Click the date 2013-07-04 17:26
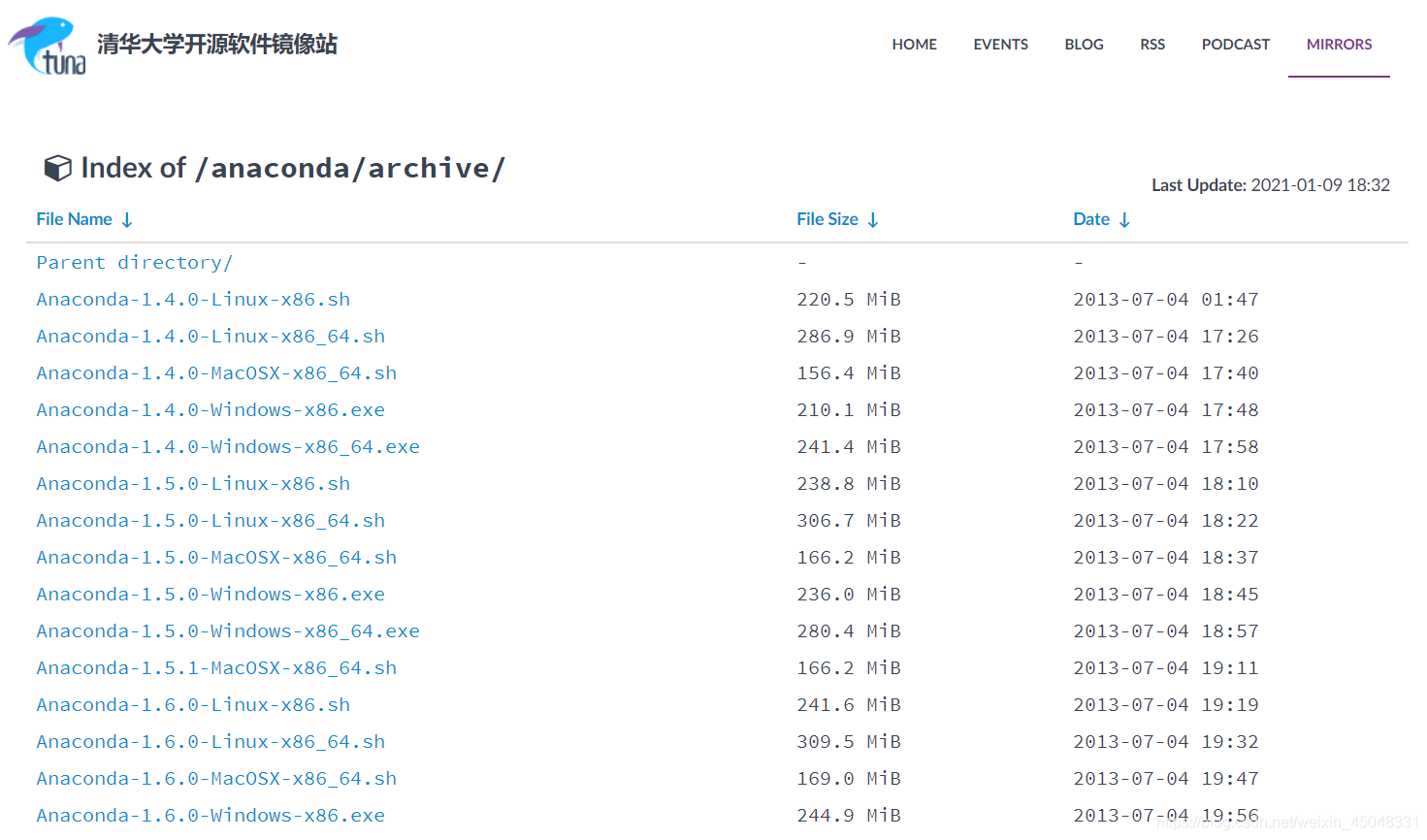The image size is (1427, 840). pos(1166,337)
